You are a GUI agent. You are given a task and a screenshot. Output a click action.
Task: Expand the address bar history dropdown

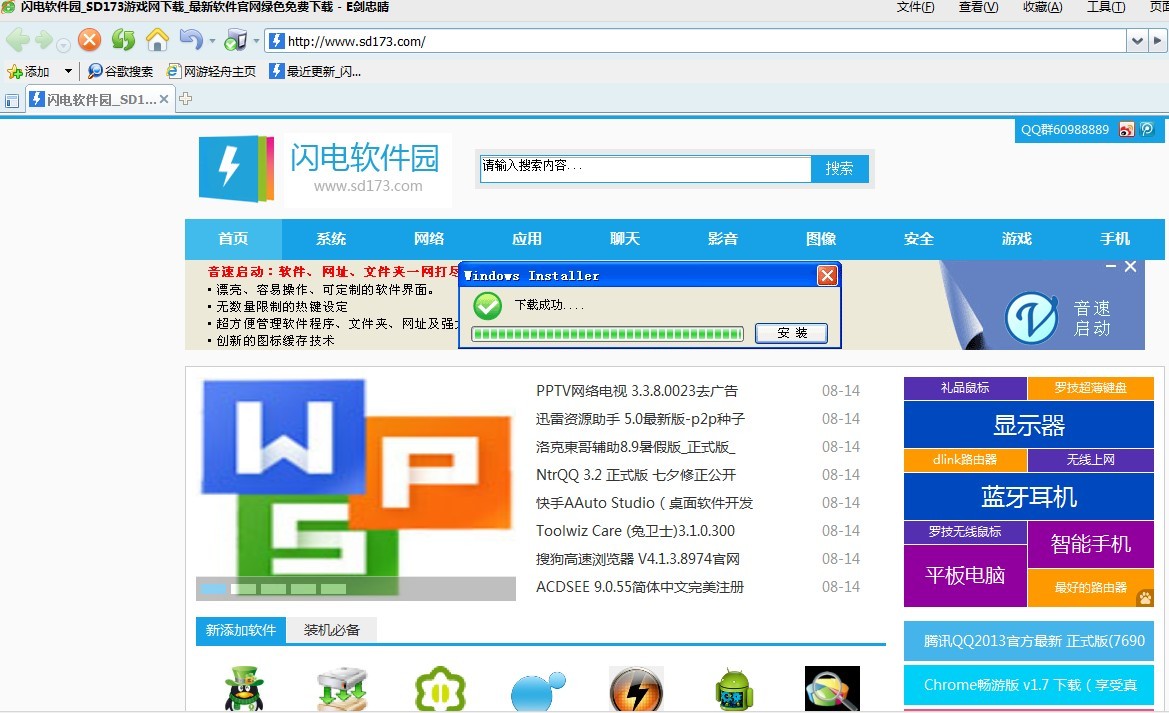1137,41
